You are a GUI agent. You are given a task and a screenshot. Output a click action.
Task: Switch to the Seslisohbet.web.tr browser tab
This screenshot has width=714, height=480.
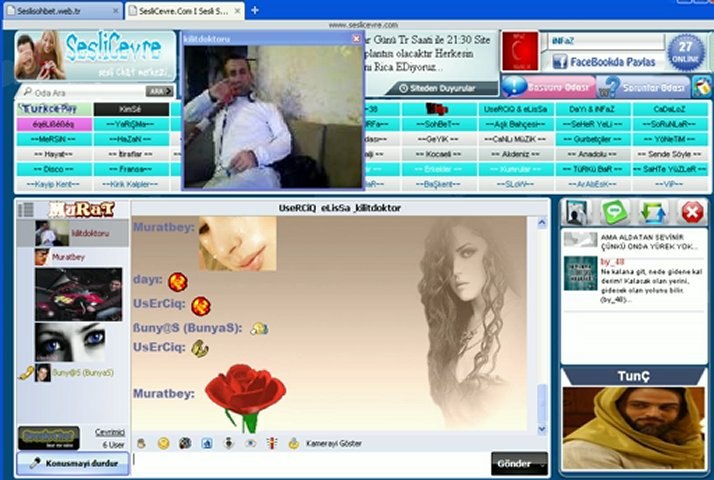pyautogui.click(x=61, y=10)
